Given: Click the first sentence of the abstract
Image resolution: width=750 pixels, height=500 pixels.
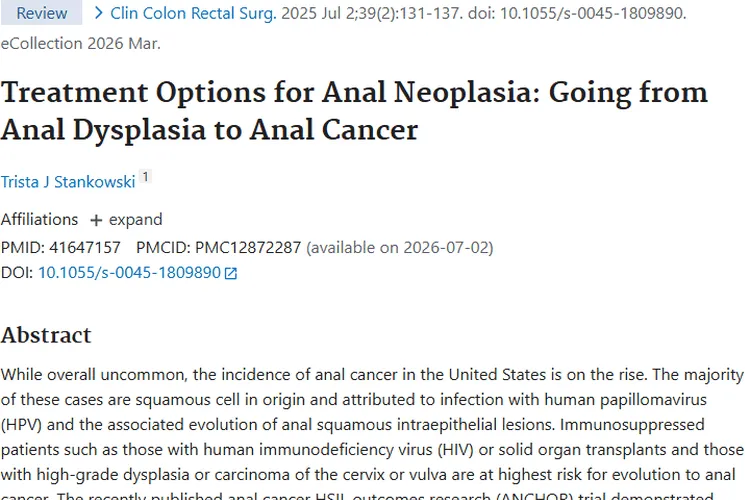Looking at the screenshot, I should pos(300,376).
